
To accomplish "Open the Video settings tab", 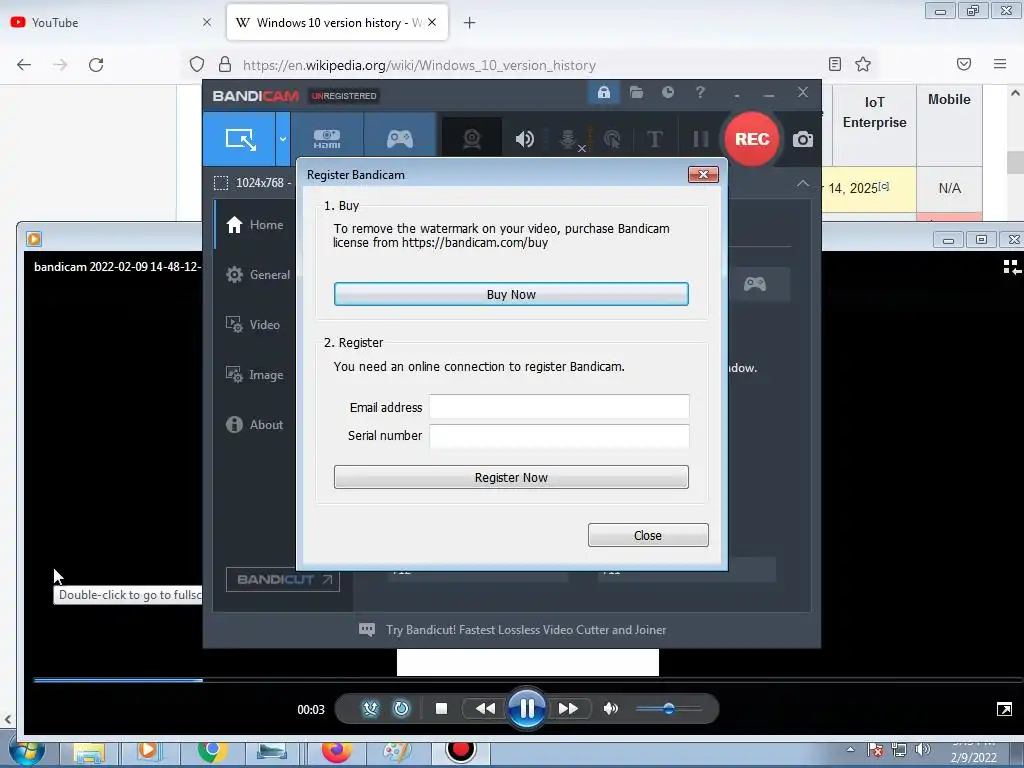I will (253, 325).
